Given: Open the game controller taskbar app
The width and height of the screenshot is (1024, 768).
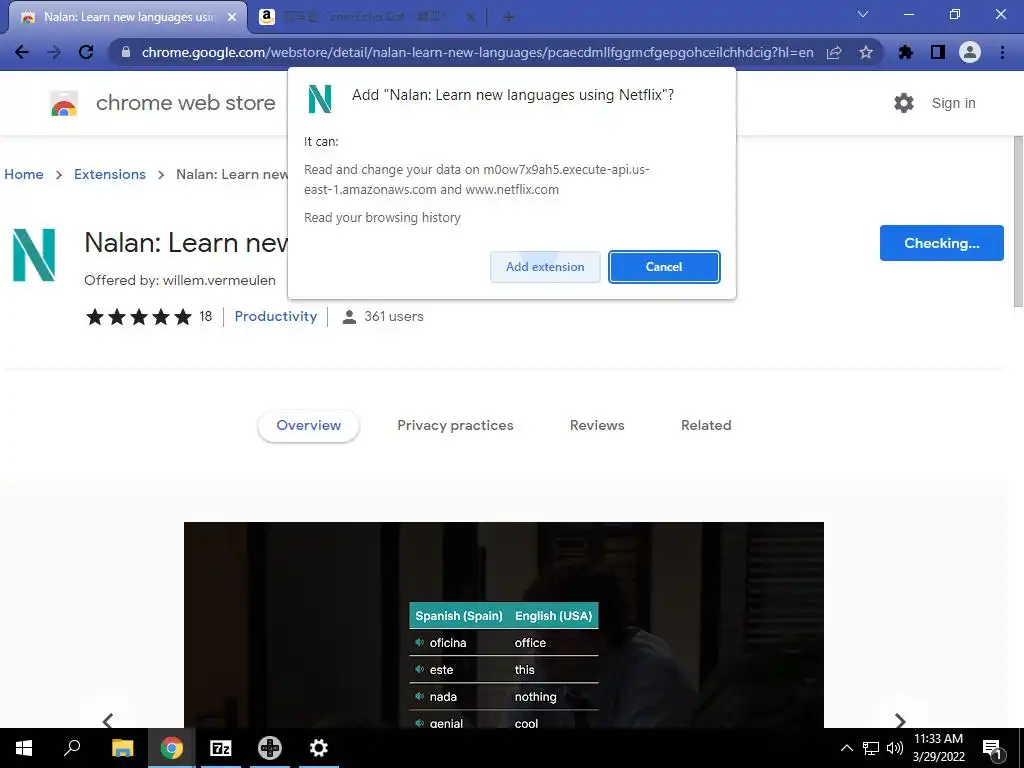Looking at the screenshot, I should (x=270, y=748).
